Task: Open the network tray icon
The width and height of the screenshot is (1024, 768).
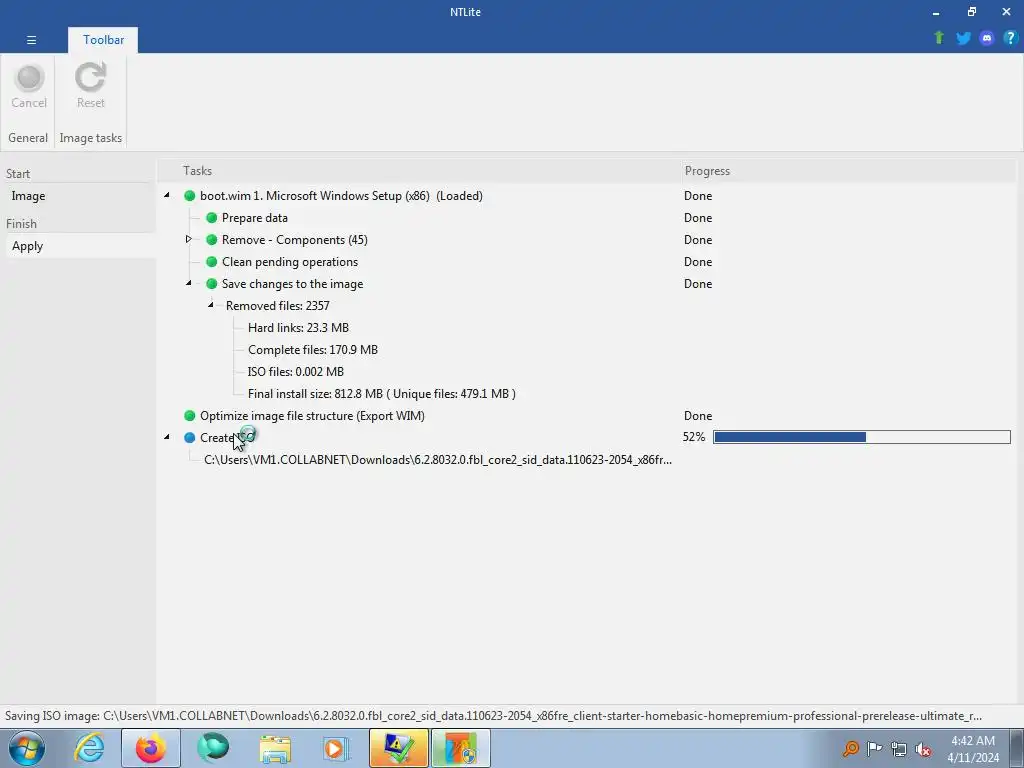Action: click(x=899, y=748)
